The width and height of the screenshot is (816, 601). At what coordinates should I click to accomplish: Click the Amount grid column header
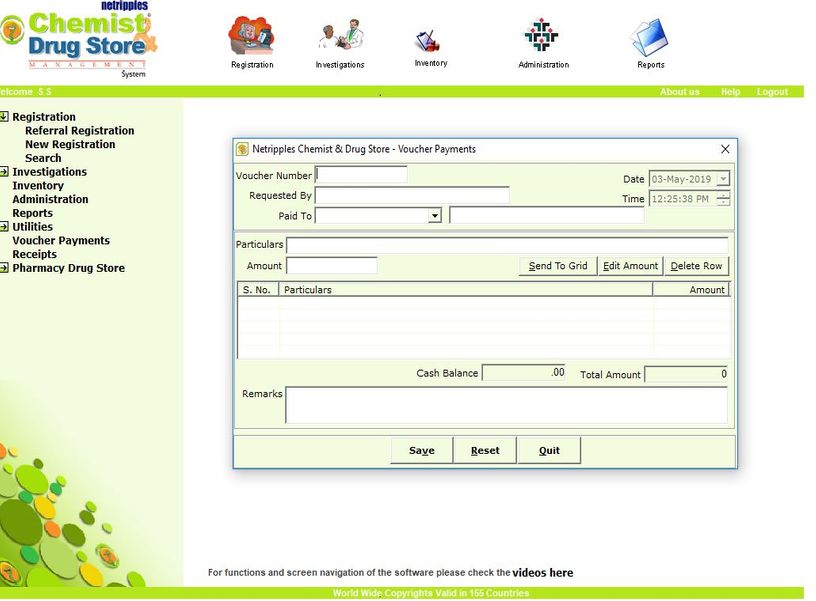(692, 290)
